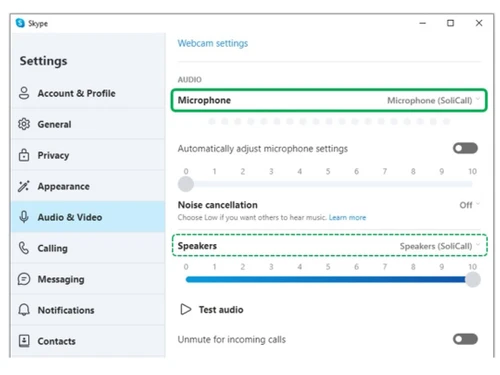
Task: Click Learn more about noise cancellation
Action: 347,218
